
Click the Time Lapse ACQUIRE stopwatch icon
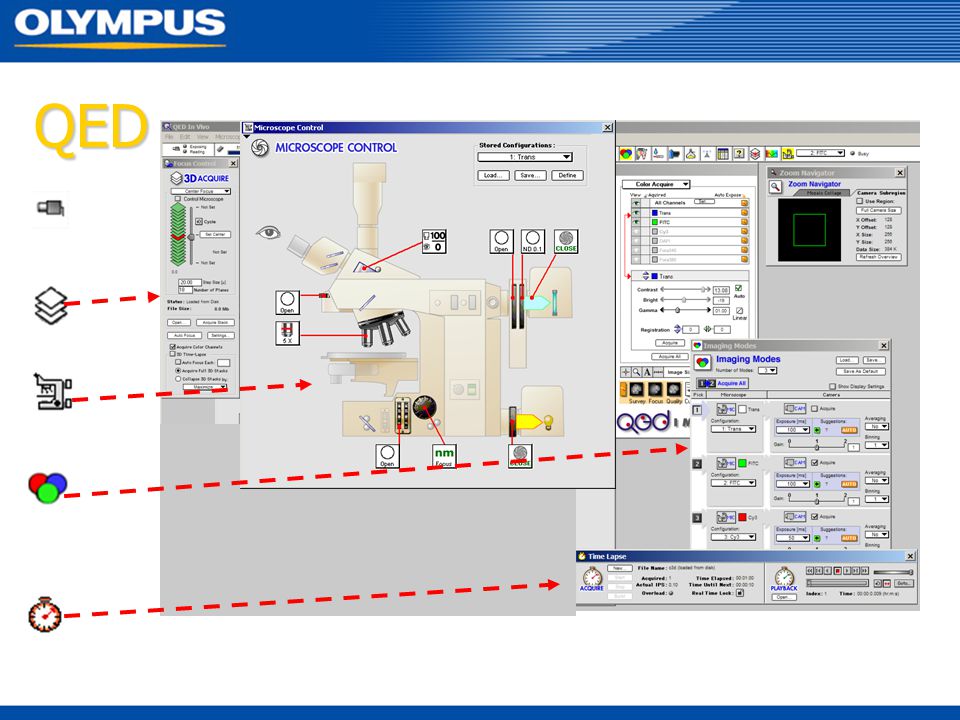point(591,579)
